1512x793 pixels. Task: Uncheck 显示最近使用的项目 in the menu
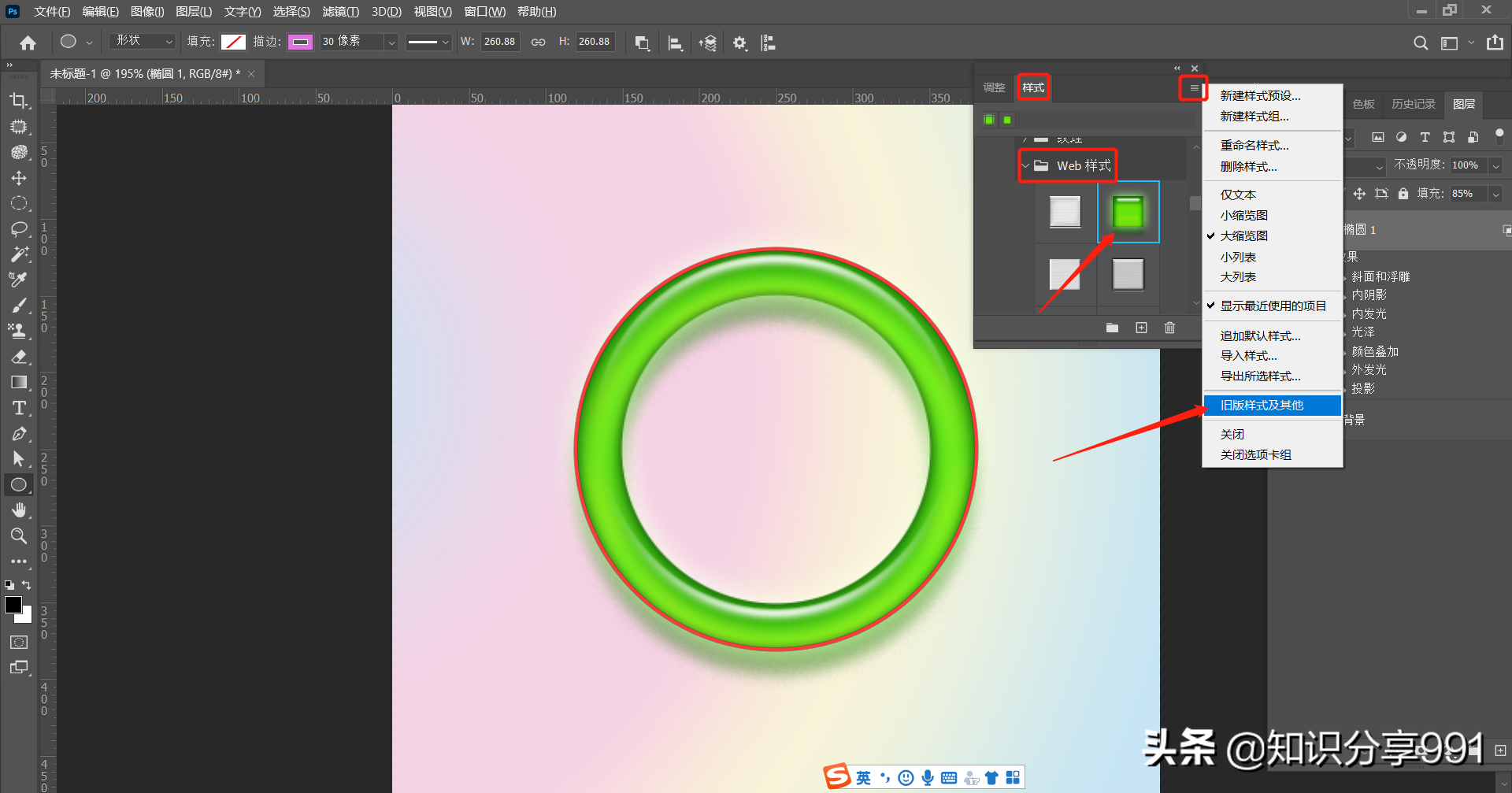tap(1273, 306)
